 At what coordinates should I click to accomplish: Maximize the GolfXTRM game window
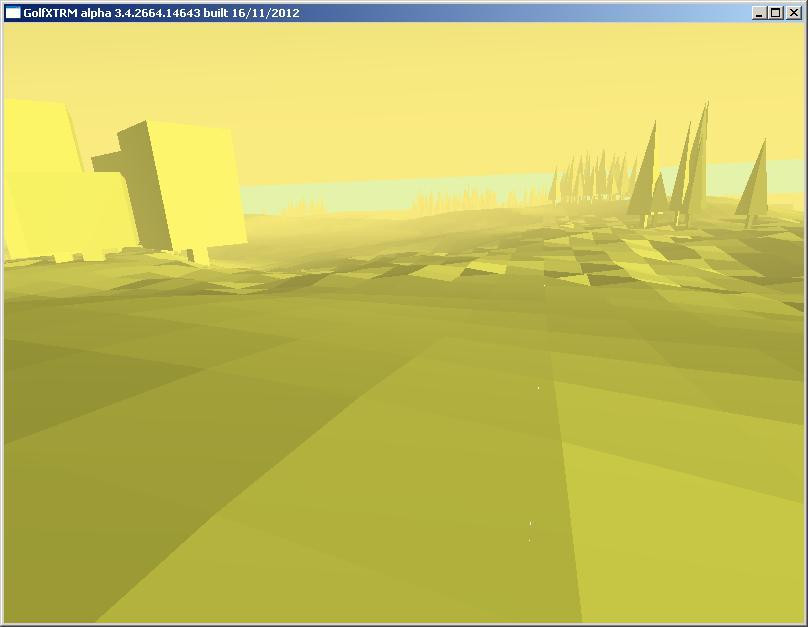point(775,13)
